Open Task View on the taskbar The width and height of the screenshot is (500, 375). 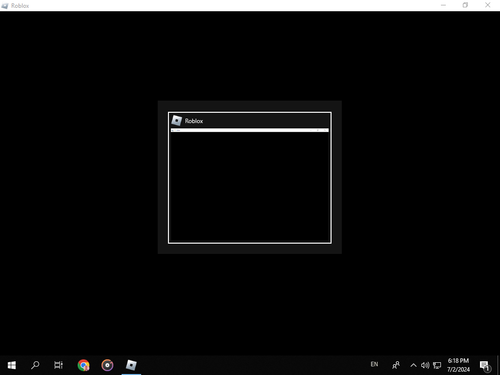click(x=58, y=365)
